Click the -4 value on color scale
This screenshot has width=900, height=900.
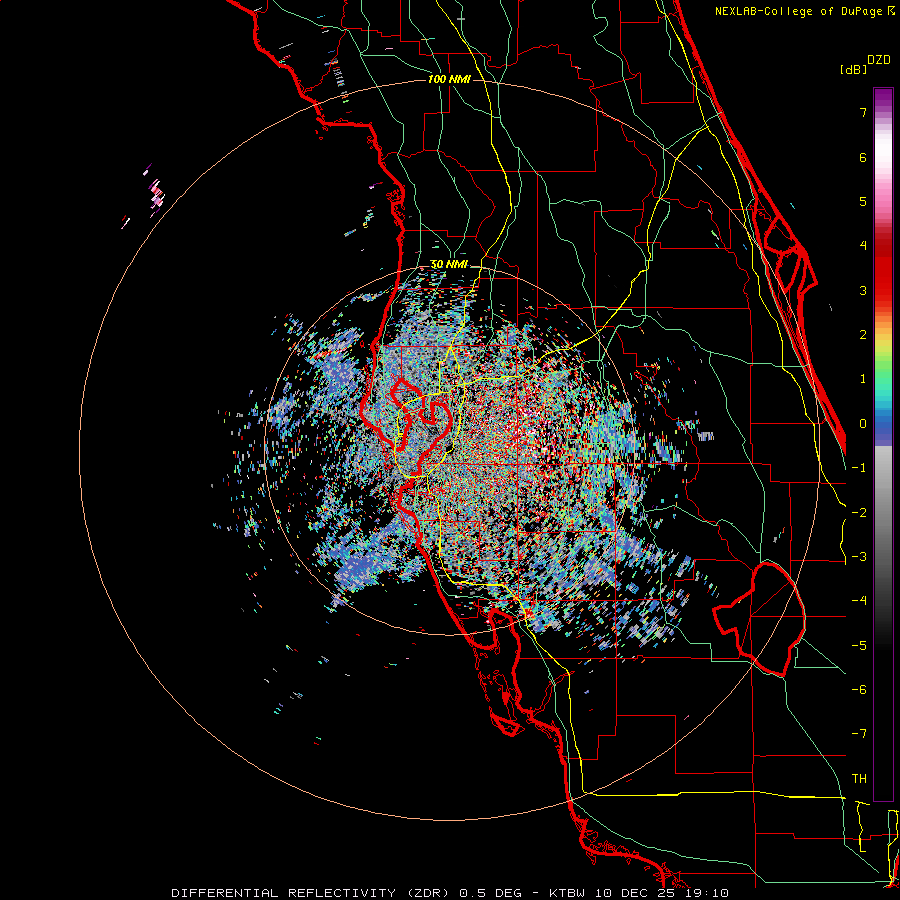pos(859,601)
